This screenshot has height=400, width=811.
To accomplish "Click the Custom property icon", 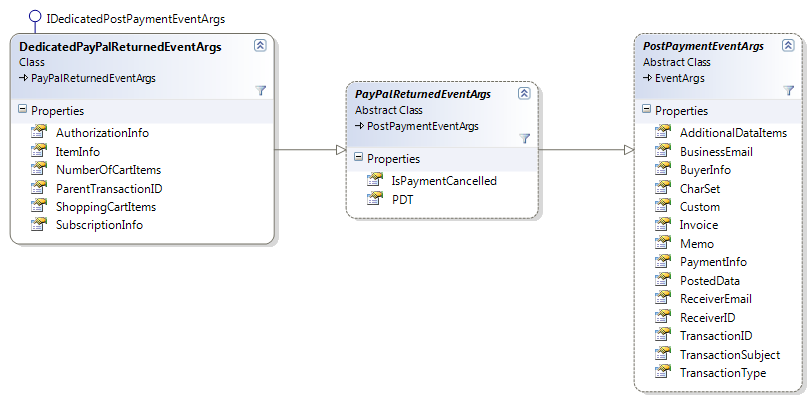I will 663,206.
